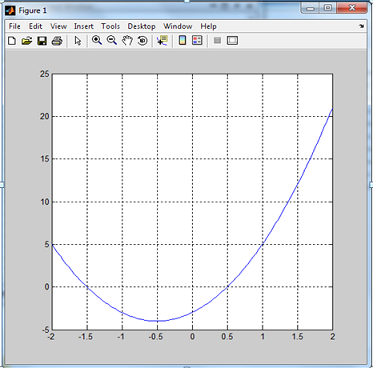Click the MATLAB logo in title bar
The height and width of the screenshot is (368, 373).
tap(10, 11)
